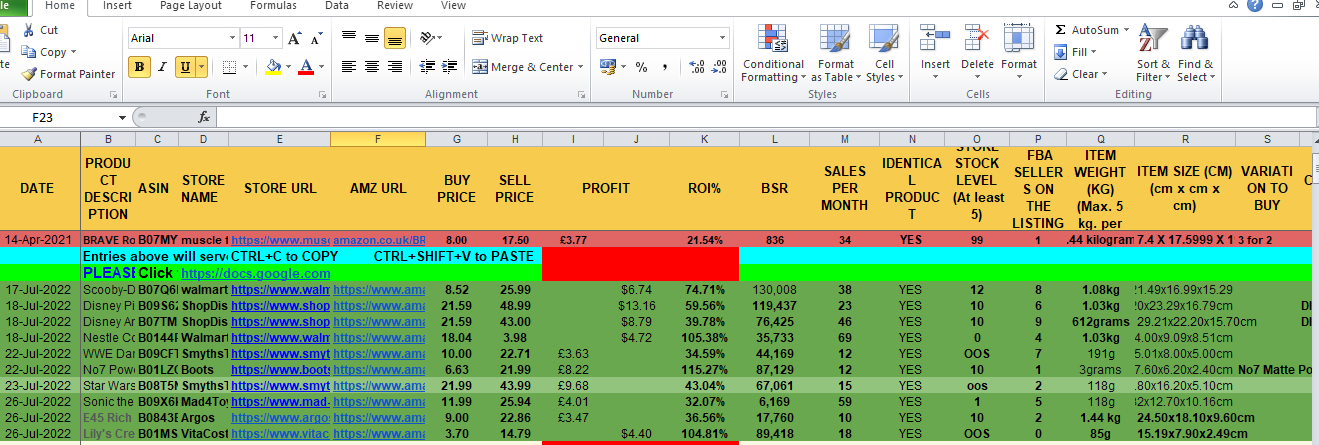The width and height of the screenshot is (1319, 445).
Task: Switch to the Formulas tab
Action: click(273, 6)
